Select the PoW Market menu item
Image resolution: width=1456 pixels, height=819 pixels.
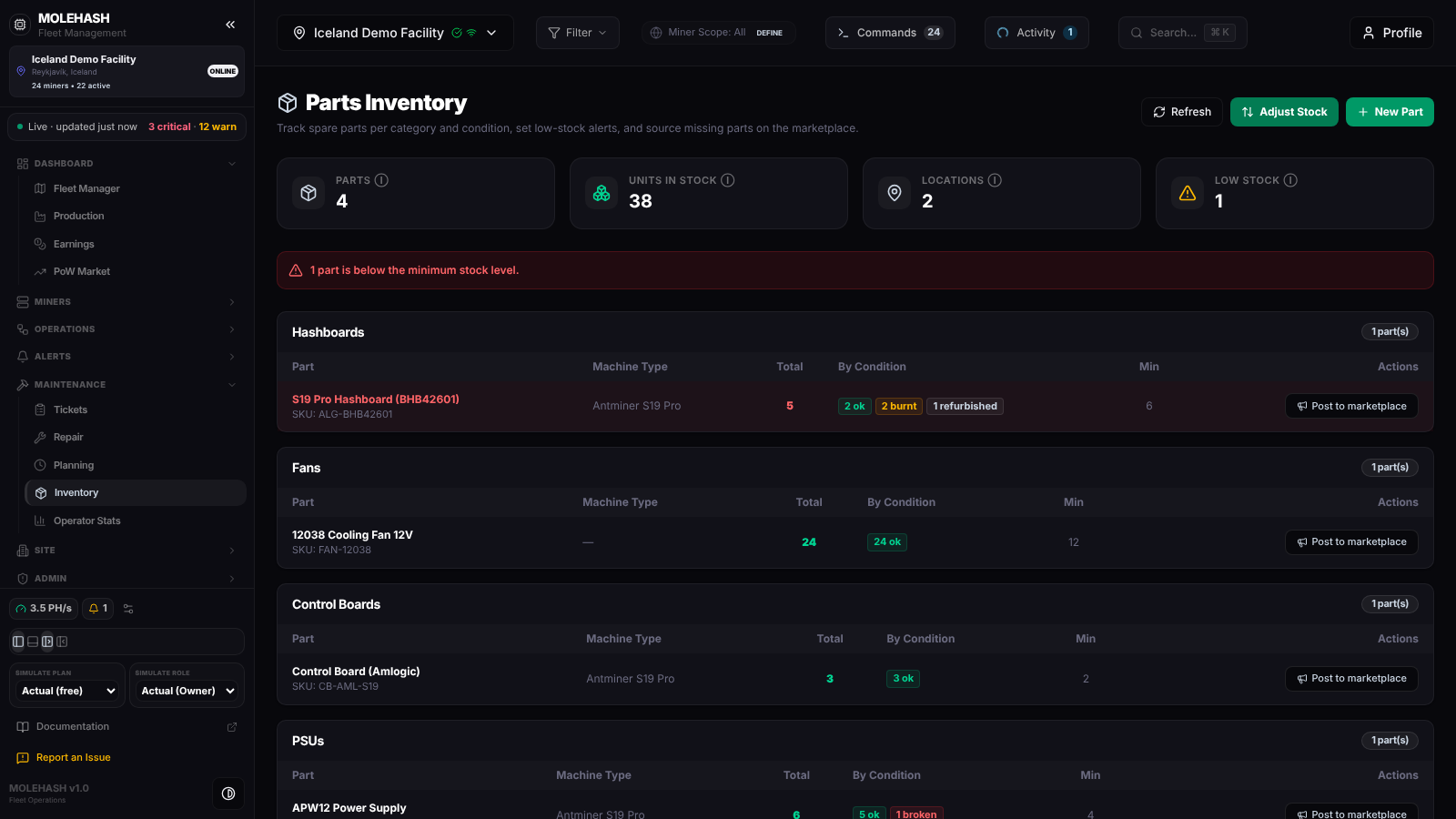[x=135, y=272]
